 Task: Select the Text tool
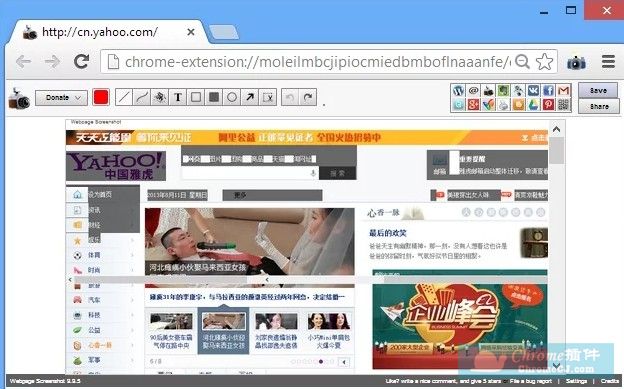point(178,97)
